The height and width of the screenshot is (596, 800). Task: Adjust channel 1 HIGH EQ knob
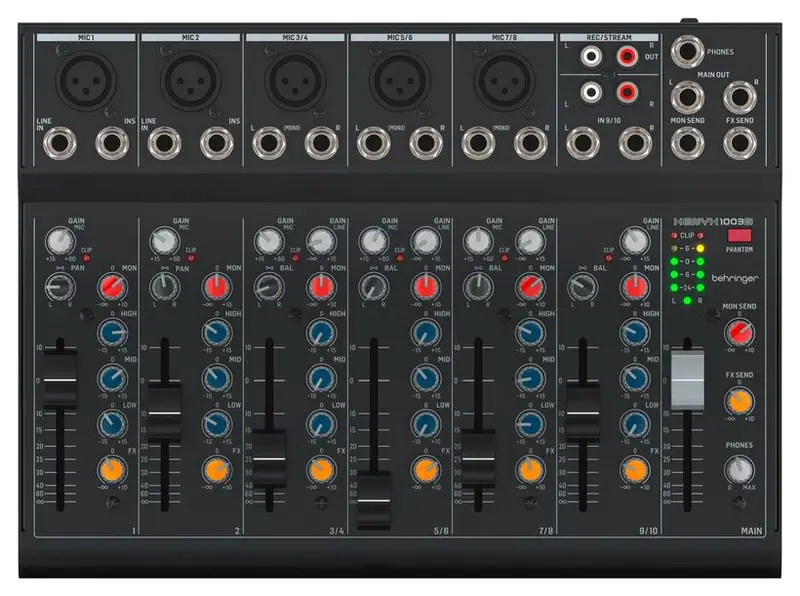[111, 333]
